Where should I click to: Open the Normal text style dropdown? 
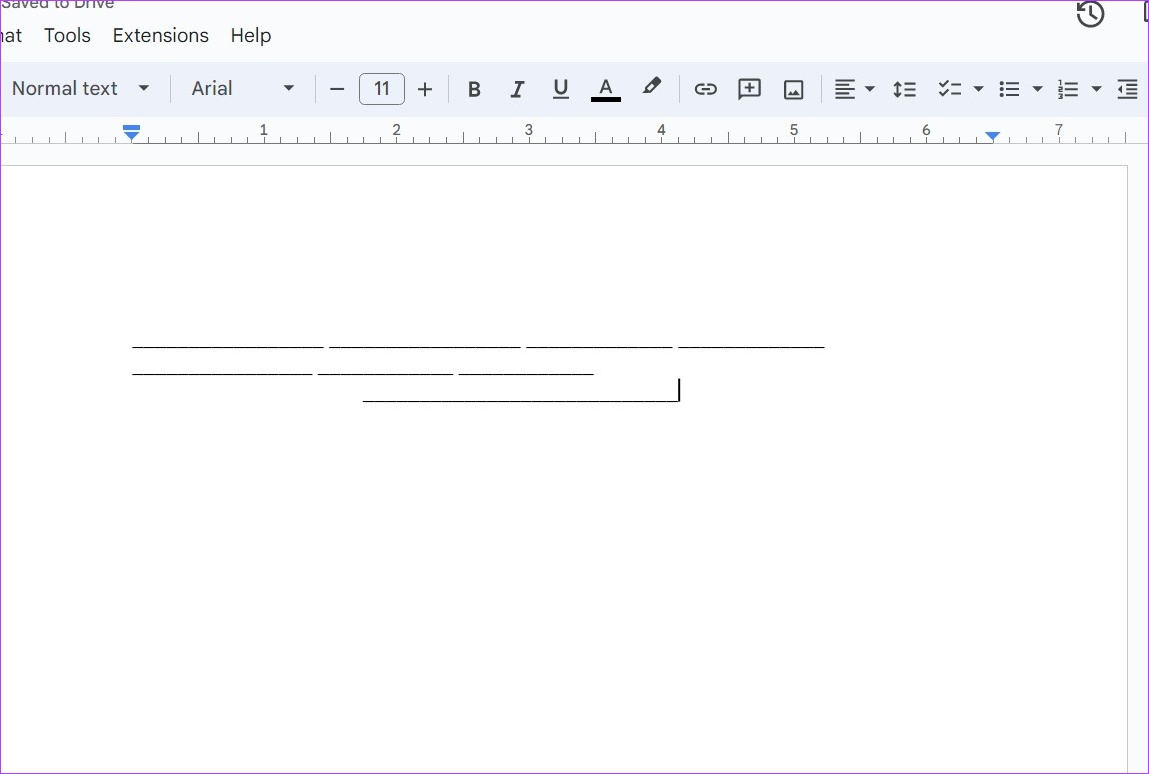pyautogui.click(x=81, y=89)
